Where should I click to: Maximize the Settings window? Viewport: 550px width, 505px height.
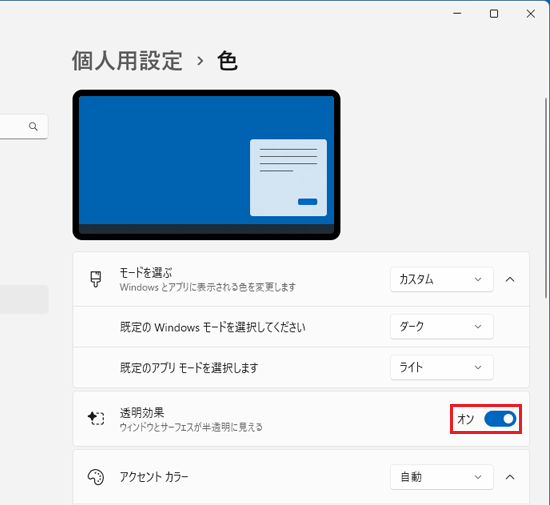pyautogui.click(x=494, y=14)
